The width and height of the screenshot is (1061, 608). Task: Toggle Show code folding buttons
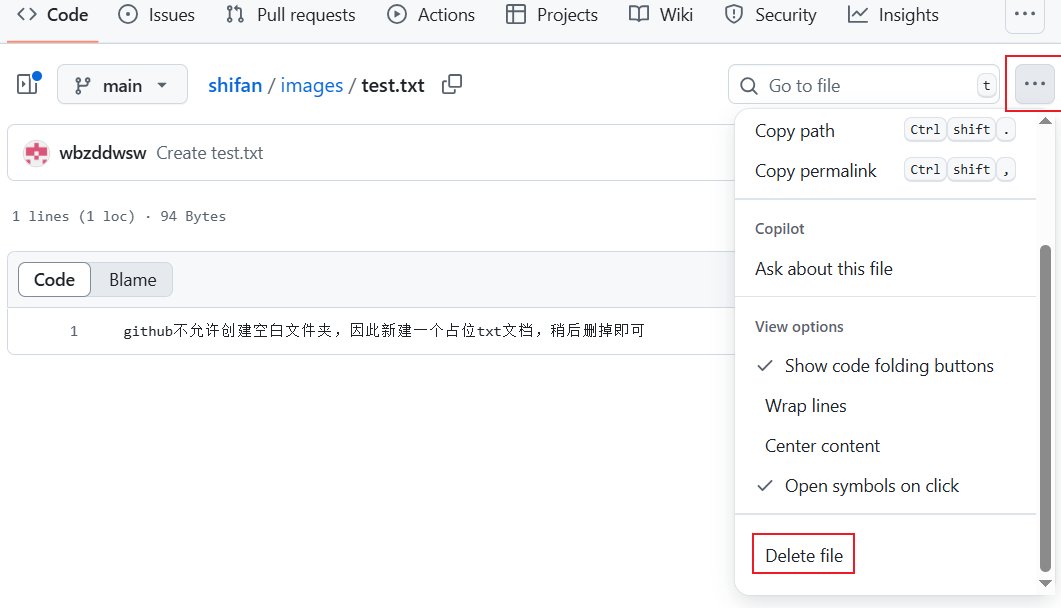pos(885,366)
